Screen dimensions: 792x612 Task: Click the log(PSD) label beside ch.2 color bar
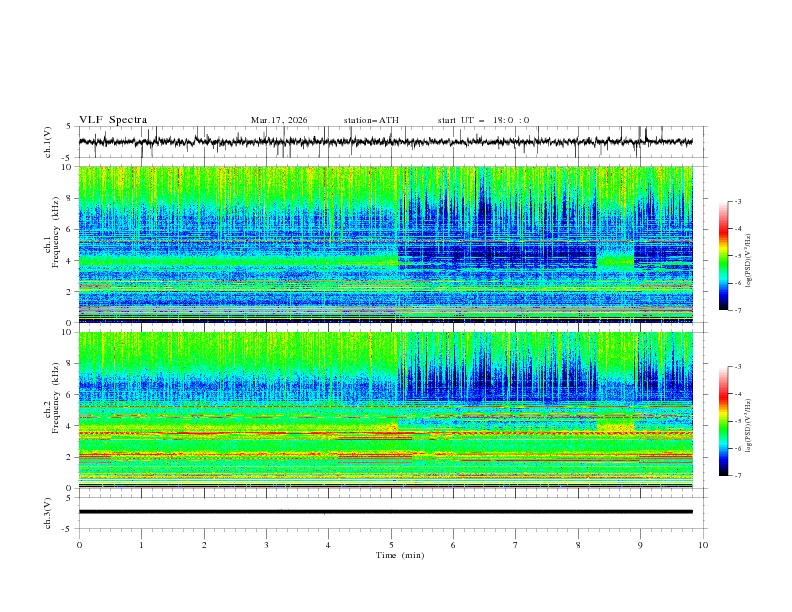(x=748, y=426)
